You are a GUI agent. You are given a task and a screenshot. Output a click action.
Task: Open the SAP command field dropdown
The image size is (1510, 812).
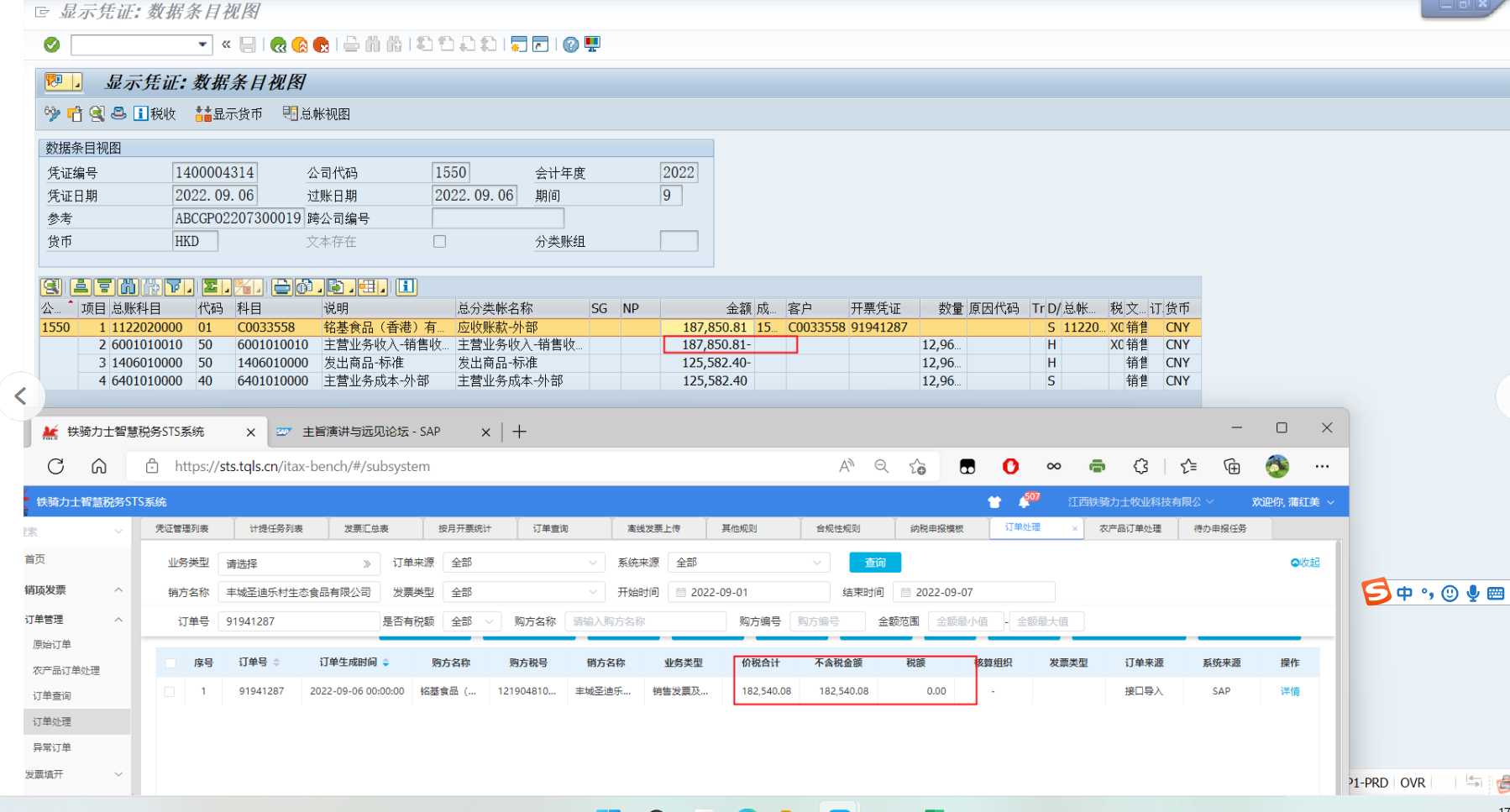(x=202, y=45)
